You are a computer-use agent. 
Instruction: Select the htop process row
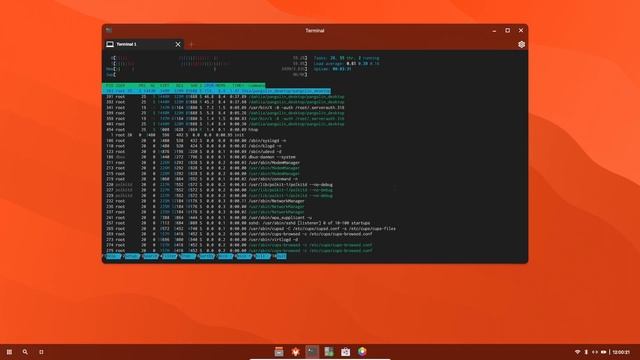tap(182, 129)
